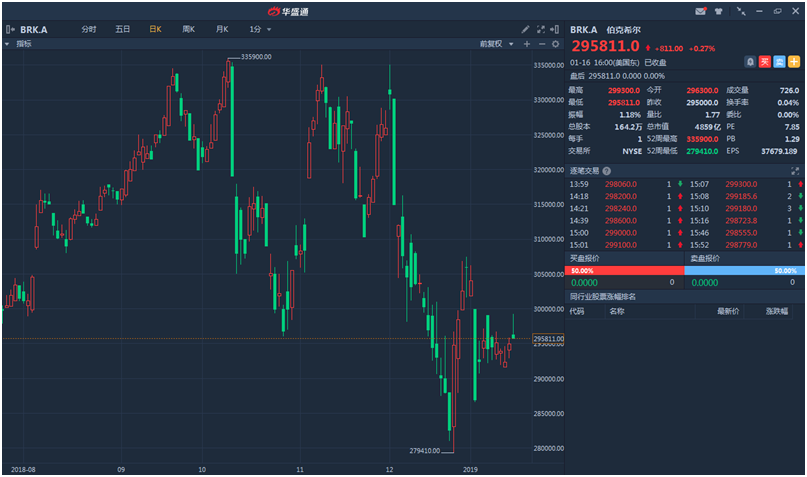Open help icon beside 逐笔交易

pos(606,171)
